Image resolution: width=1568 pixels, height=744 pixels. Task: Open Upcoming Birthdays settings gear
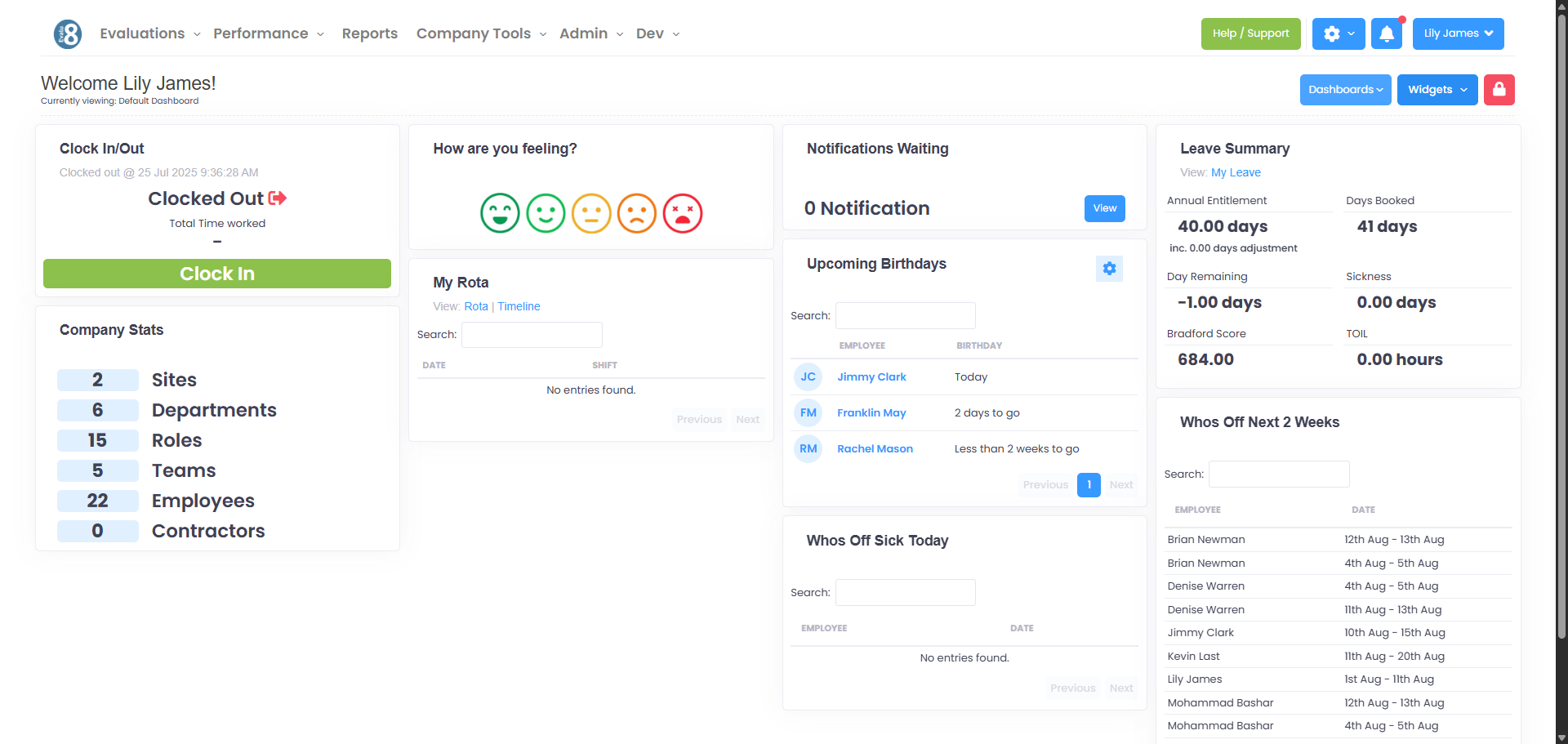1109,269
